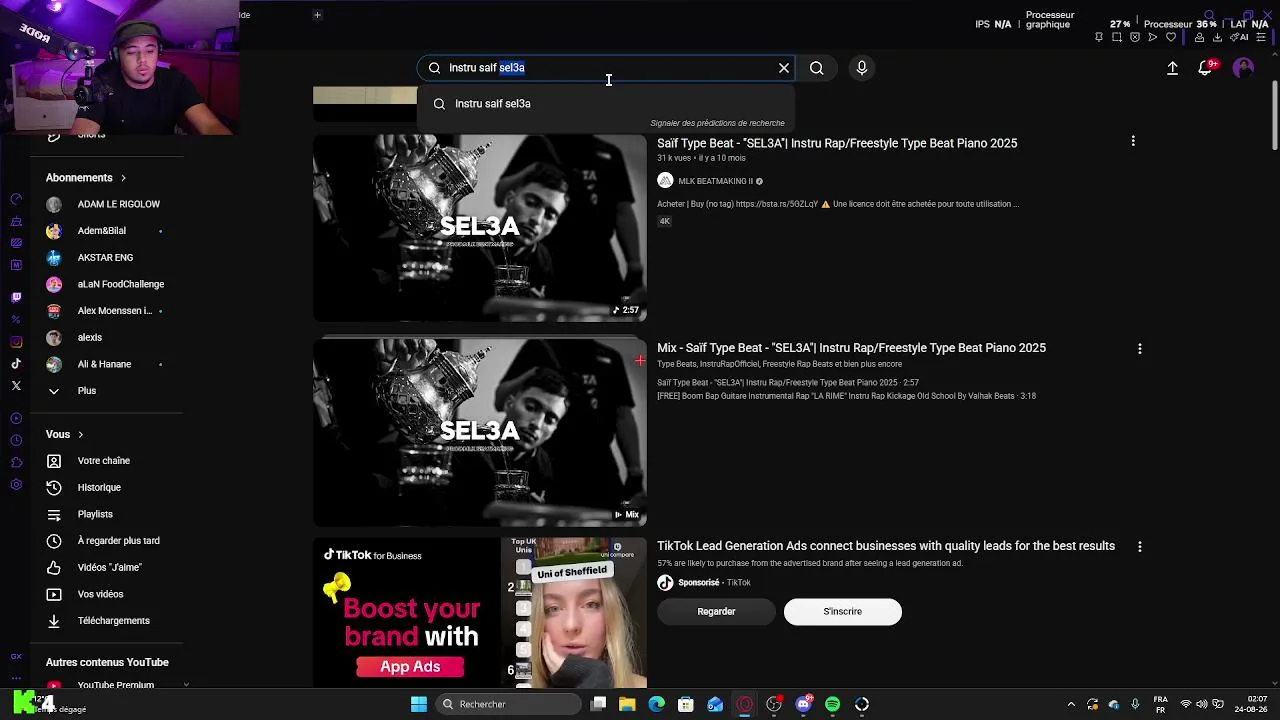Launch Spotify from the taskbar
Screen dimensions: 1280x720
click(x=832, y=704)
